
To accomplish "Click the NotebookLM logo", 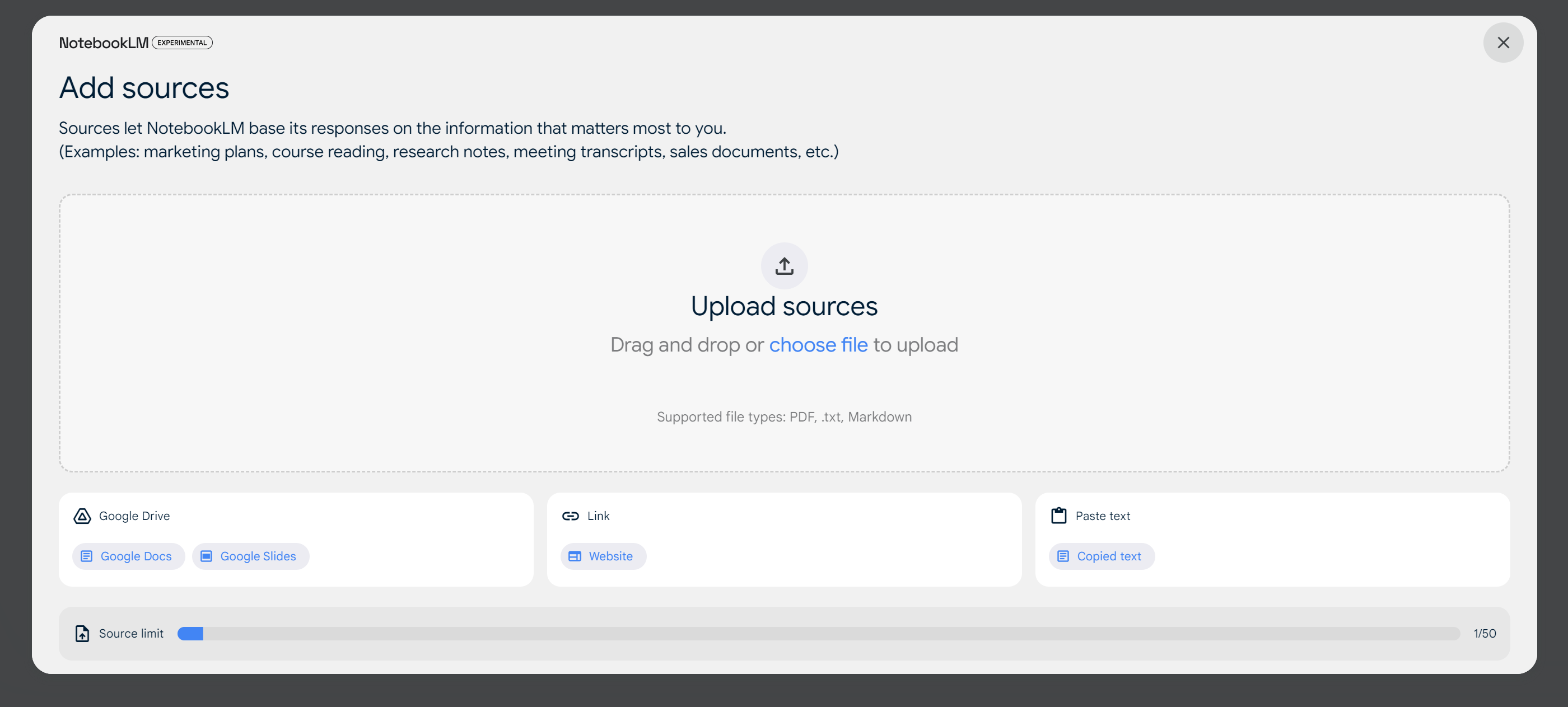I will [104, 42].
